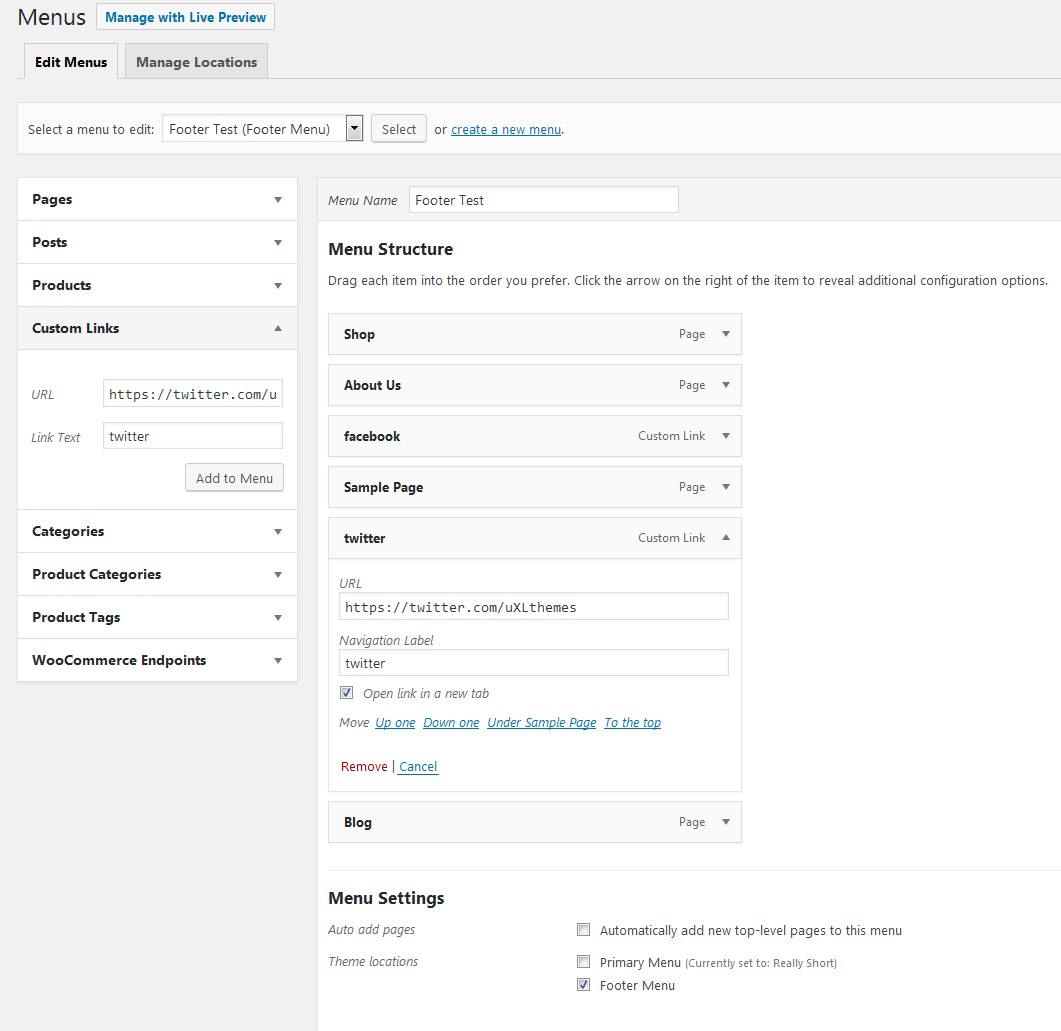This screenshot has height=1031, width=1061.
Task: Expand the Blog menu item options
Action: pyautogui.click(x=726, y=822)
